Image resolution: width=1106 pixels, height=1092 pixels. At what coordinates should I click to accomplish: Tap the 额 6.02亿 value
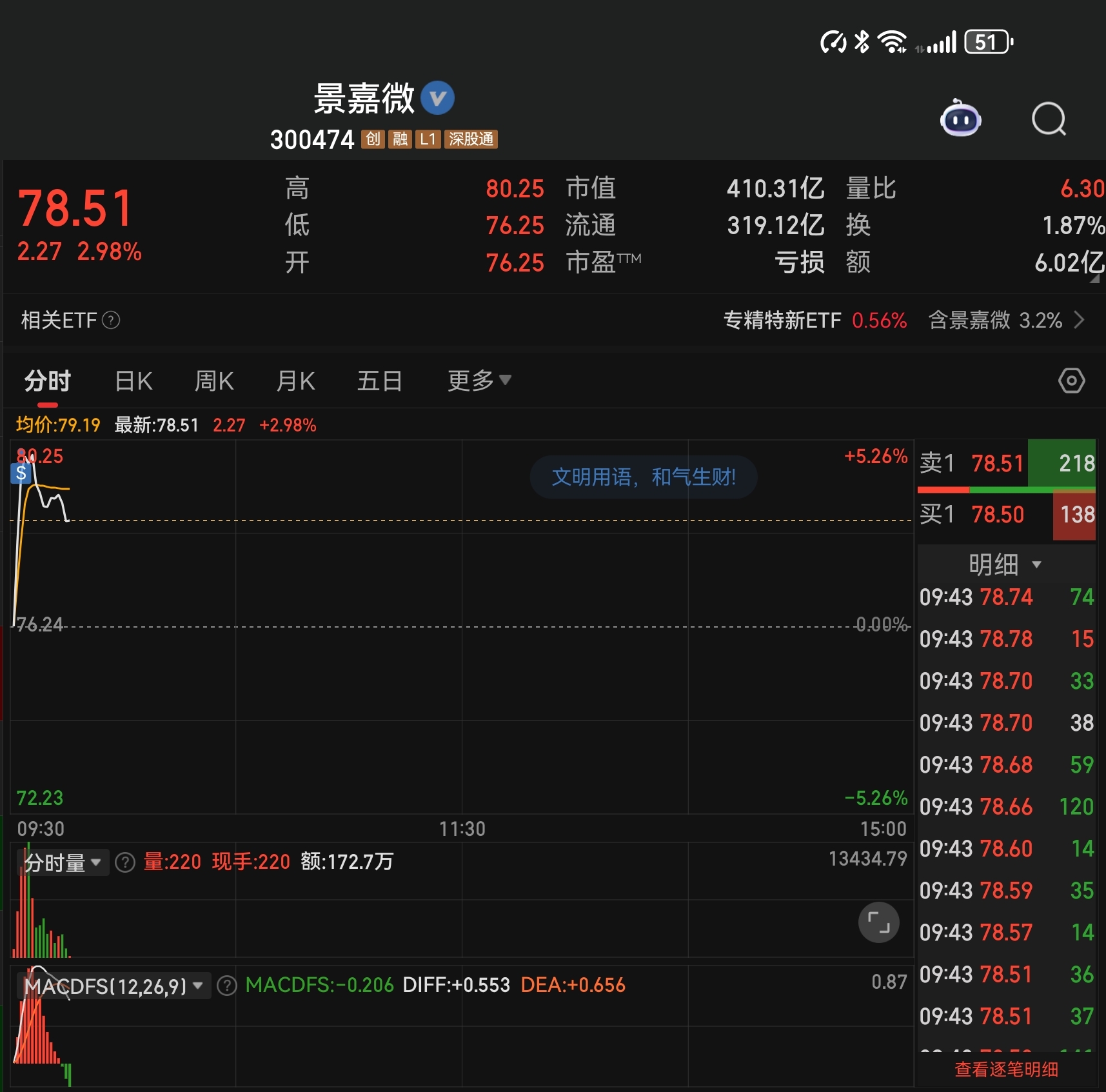coord(1070,263)
